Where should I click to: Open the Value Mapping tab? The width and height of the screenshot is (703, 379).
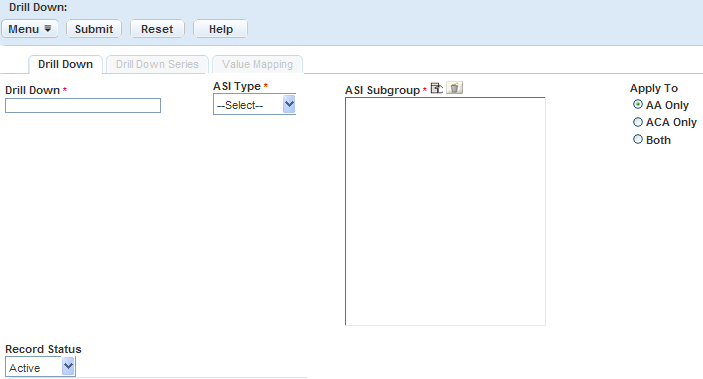tap(257, 65)
